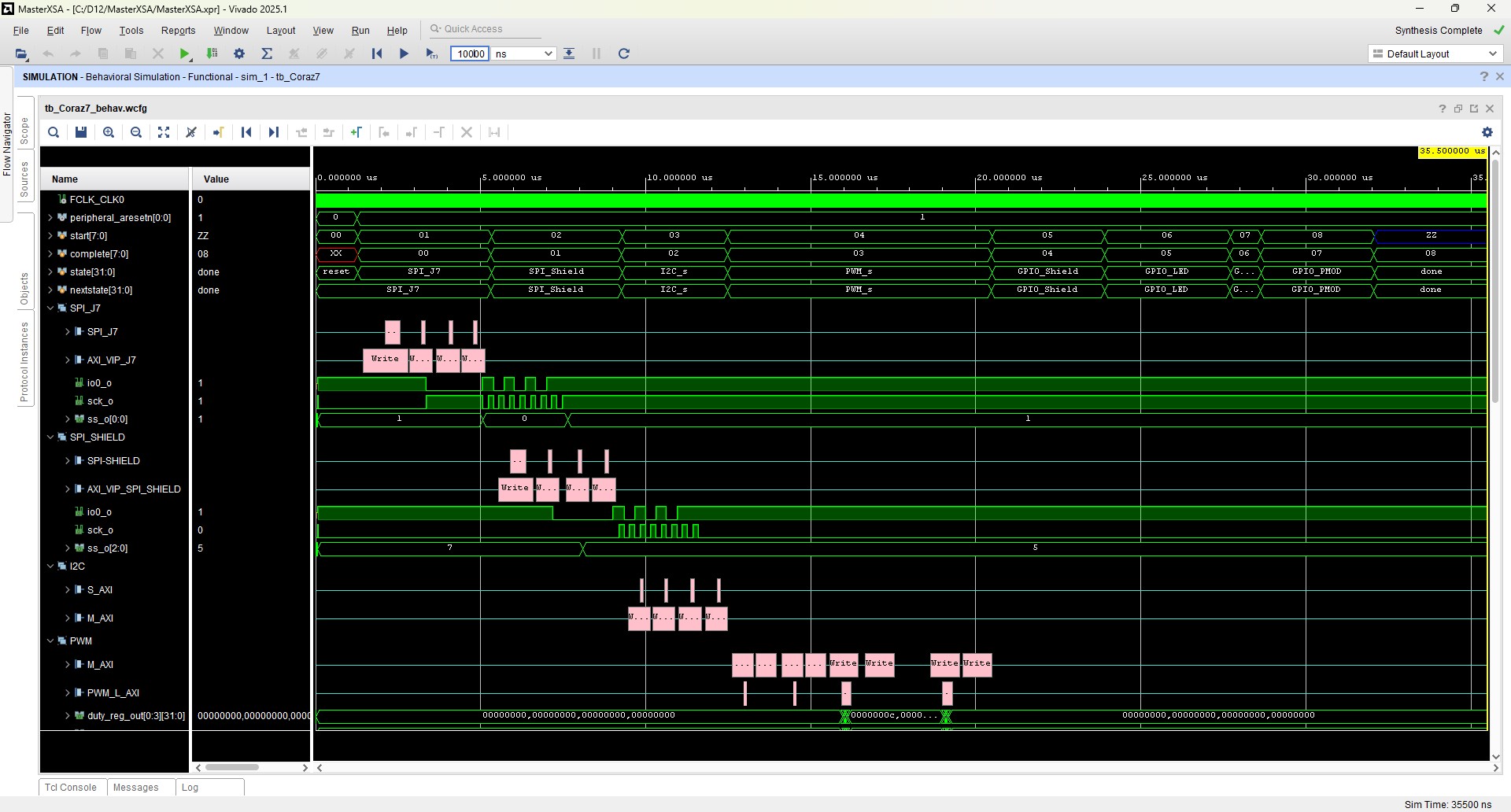Open the Default Layout dropdown

tap(1435, 54)
